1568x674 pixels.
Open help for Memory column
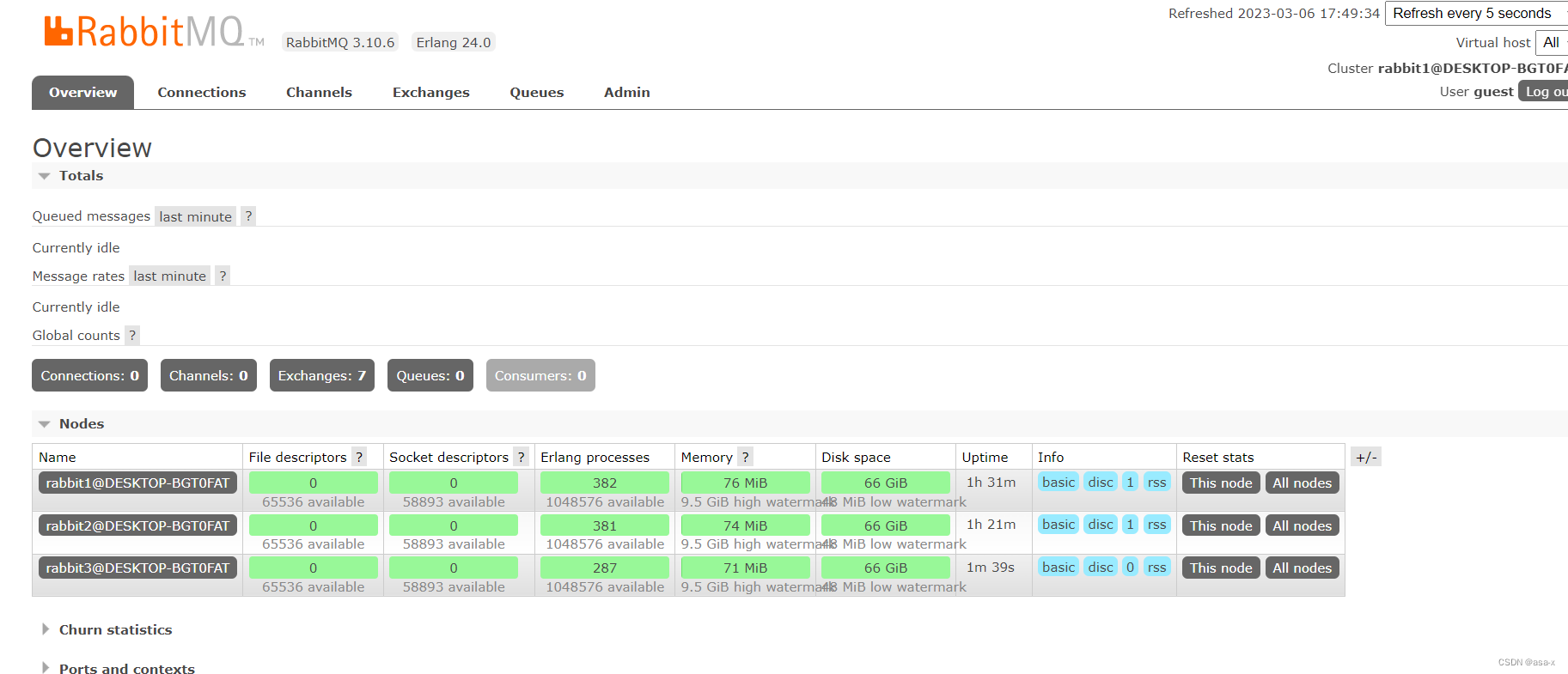(745, 457)
